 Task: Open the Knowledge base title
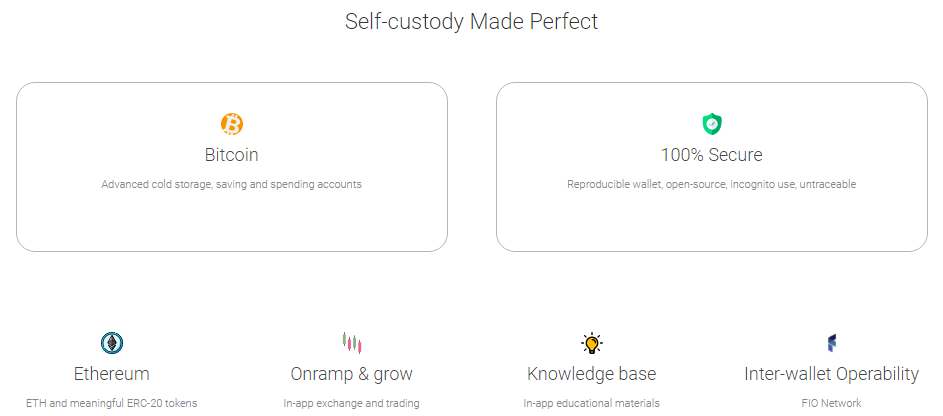pyautogui.click(x=592, y=374)
